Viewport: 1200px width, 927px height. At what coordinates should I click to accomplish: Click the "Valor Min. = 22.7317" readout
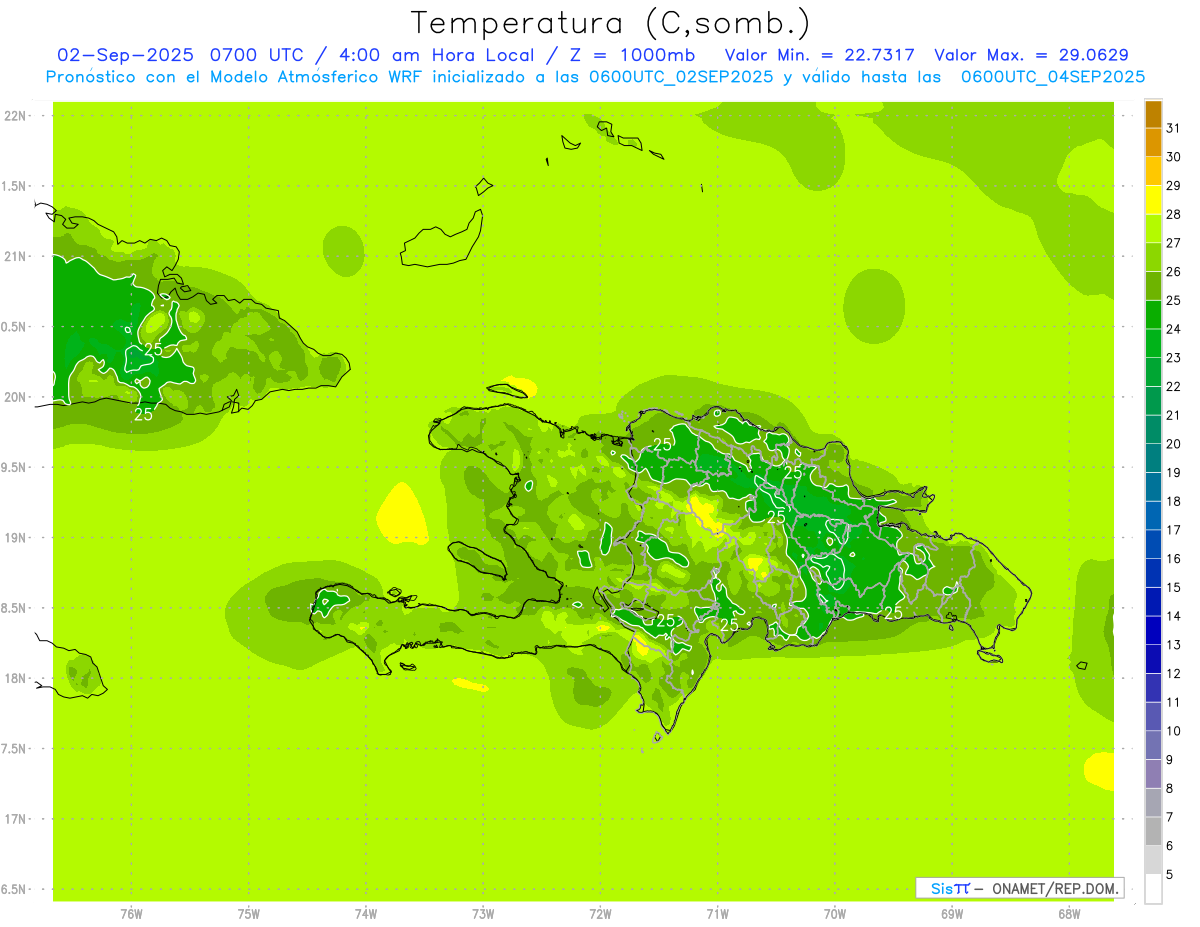pyautogui.click(x=819, y=55)
